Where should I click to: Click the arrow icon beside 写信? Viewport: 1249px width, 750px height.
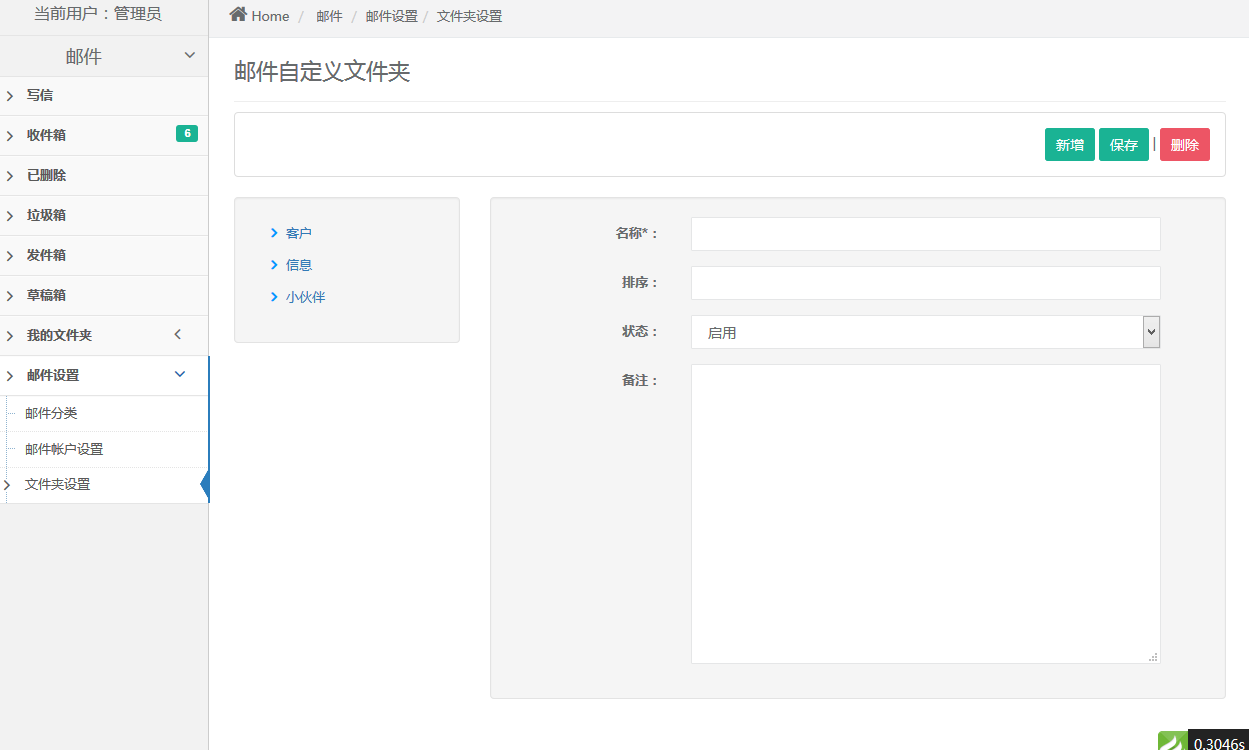pos(10,96)
